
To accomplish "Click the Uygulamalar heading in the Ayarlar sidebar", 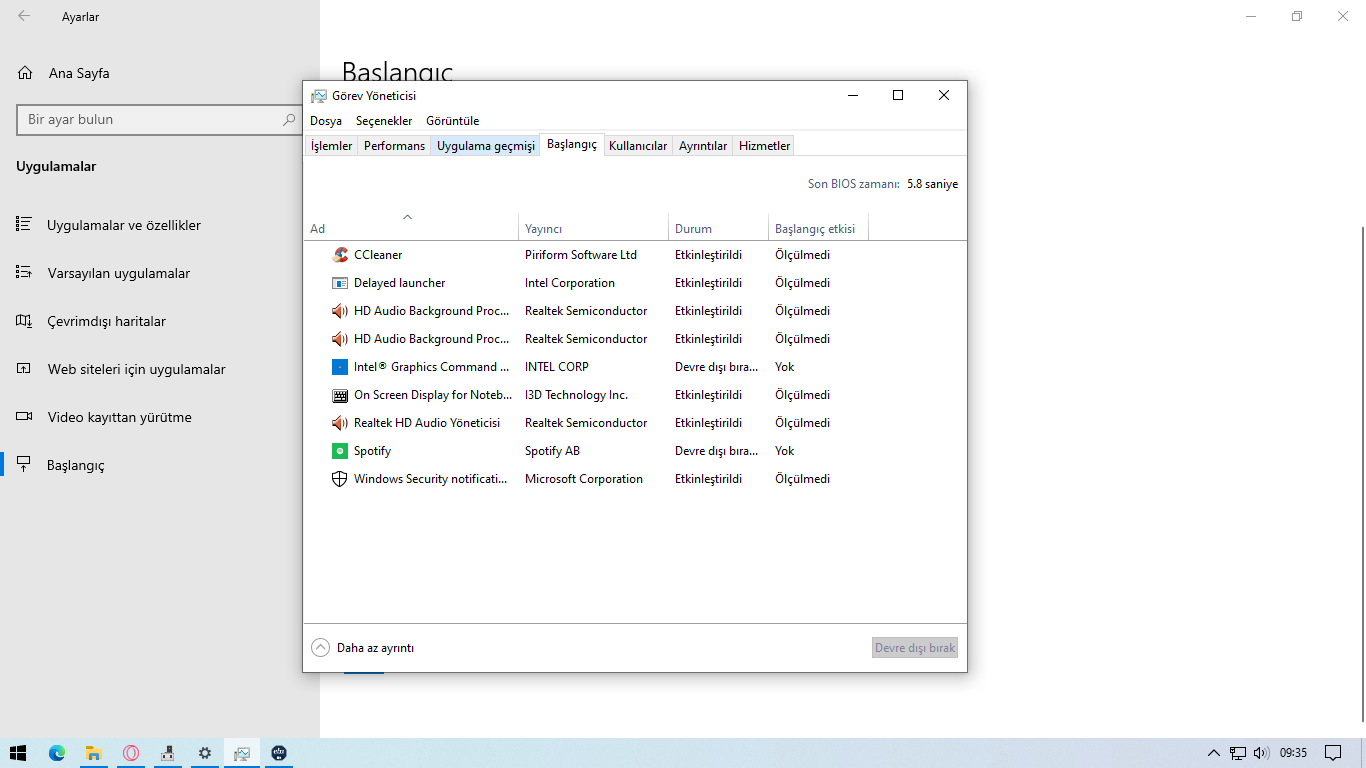I will tap(56, 167).
